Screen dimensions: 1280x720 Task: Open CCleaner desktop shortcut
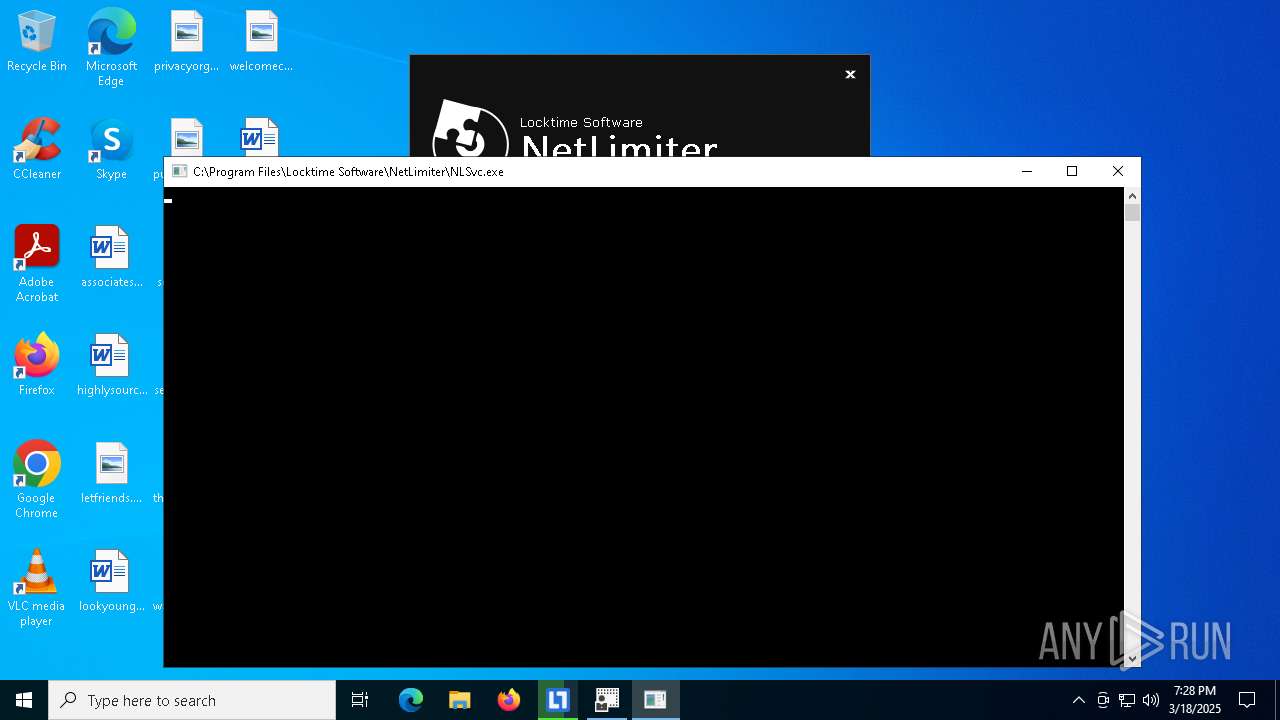37,150
